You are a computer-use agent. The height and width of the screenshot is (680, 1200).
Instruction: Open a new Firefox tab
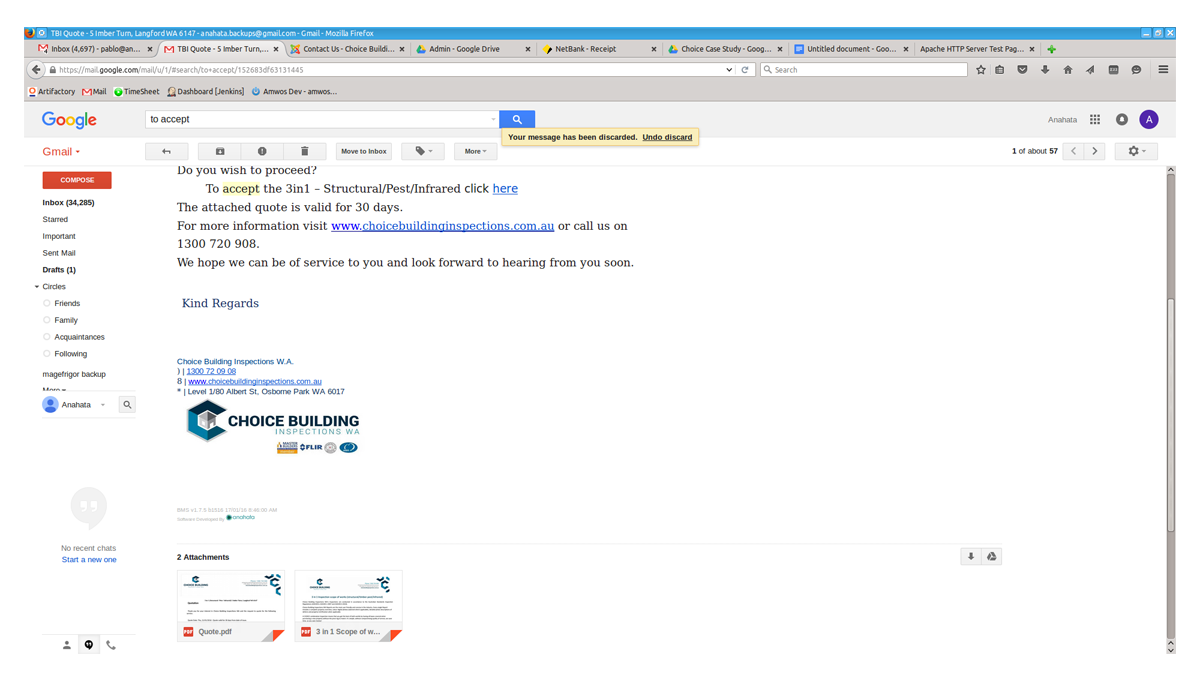(x=1051, y=49)
